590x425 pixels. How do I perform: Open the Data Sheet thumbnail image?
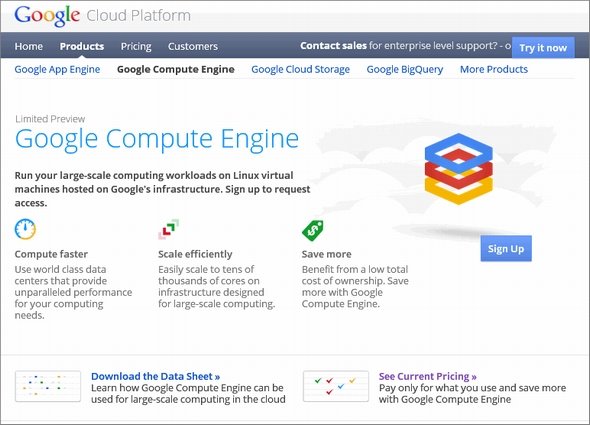click(x=48, y=386)
